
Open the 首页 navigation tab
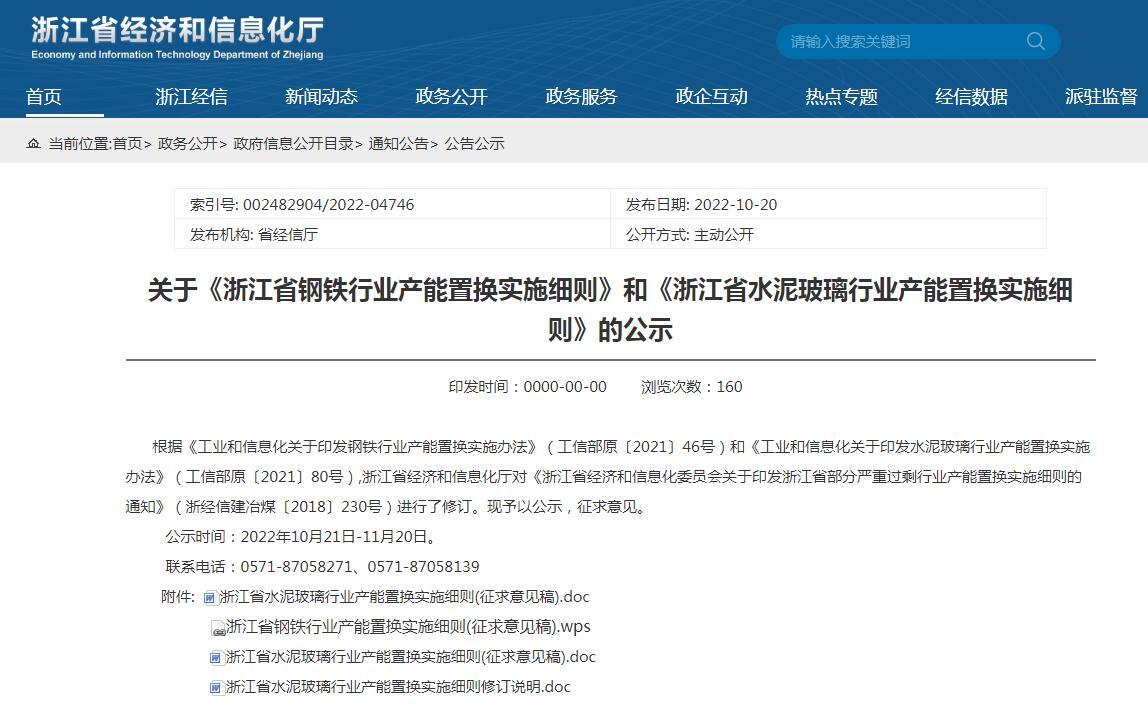click(x=44, y=97)
